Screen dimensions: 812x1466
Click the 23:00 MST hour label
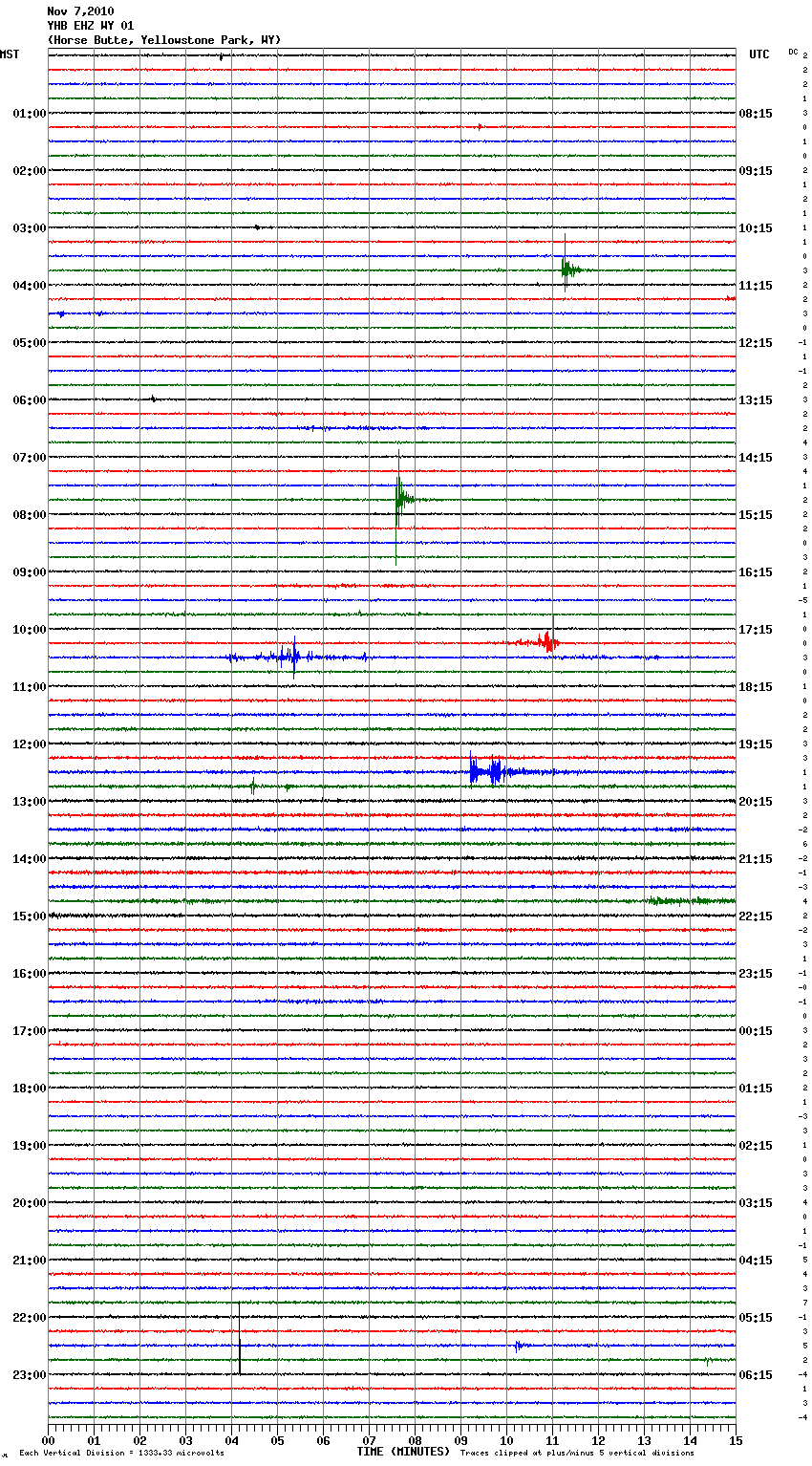[30, 1375]
